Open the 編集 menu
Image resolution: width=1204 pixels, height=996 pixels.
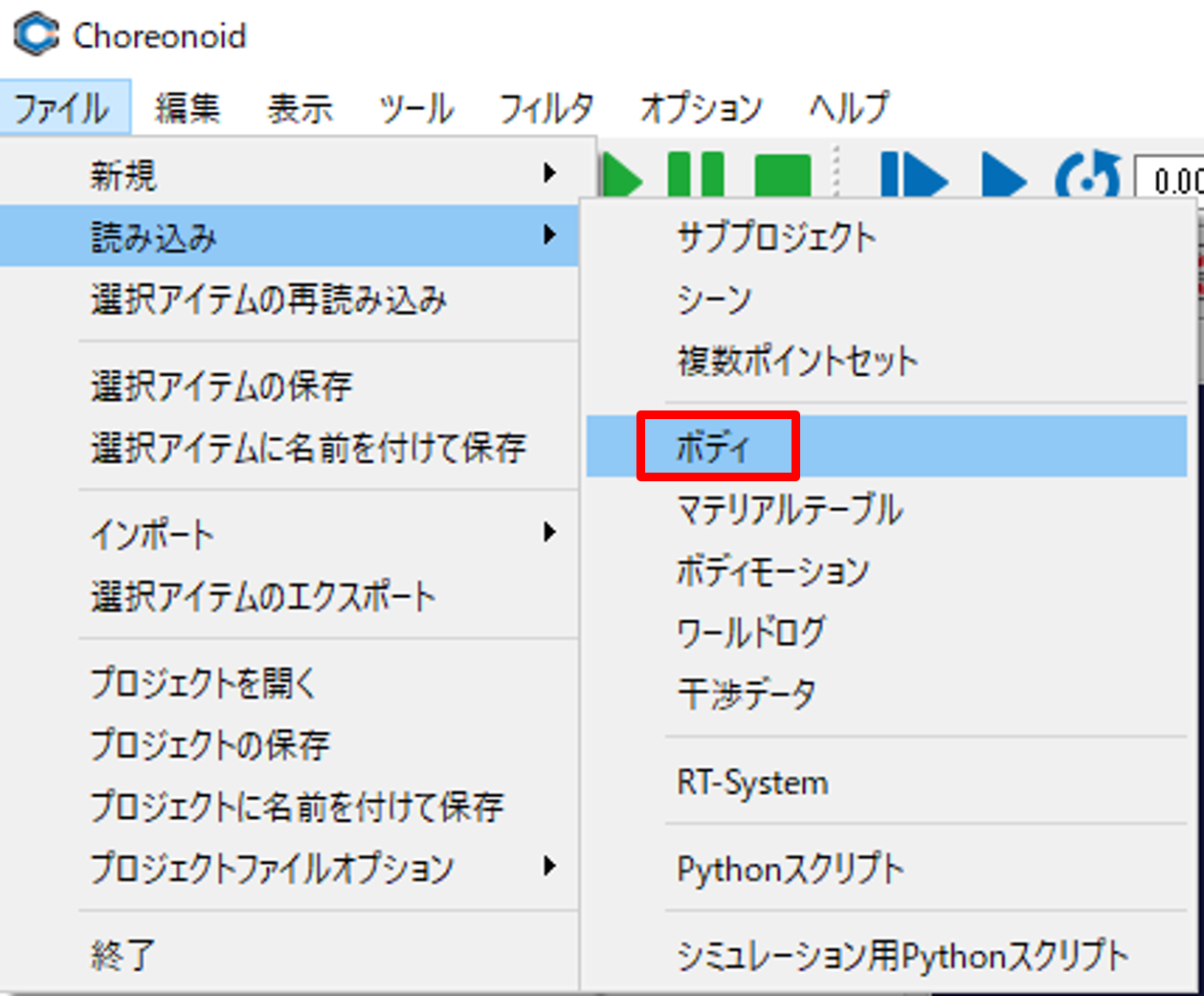(188, 108)
